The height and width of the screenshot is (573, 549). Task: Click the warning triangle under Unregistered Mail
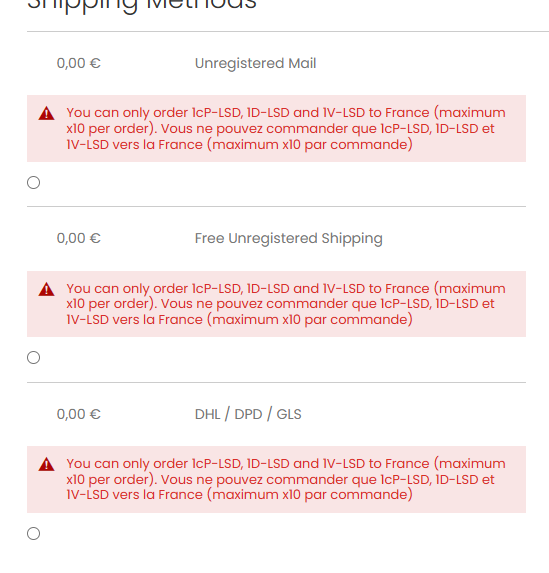click(x=46, y=113)
